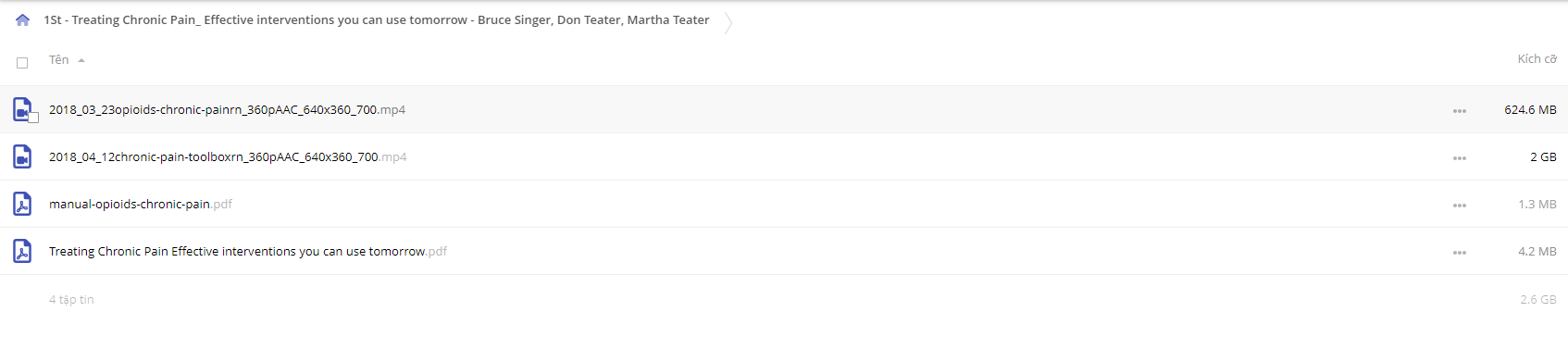This screenshot has width=1568, height=337.
Task: Click PDF icon of manual-opioids-chronic-pain
Action: pyautogui.click(x=22, y=204)
